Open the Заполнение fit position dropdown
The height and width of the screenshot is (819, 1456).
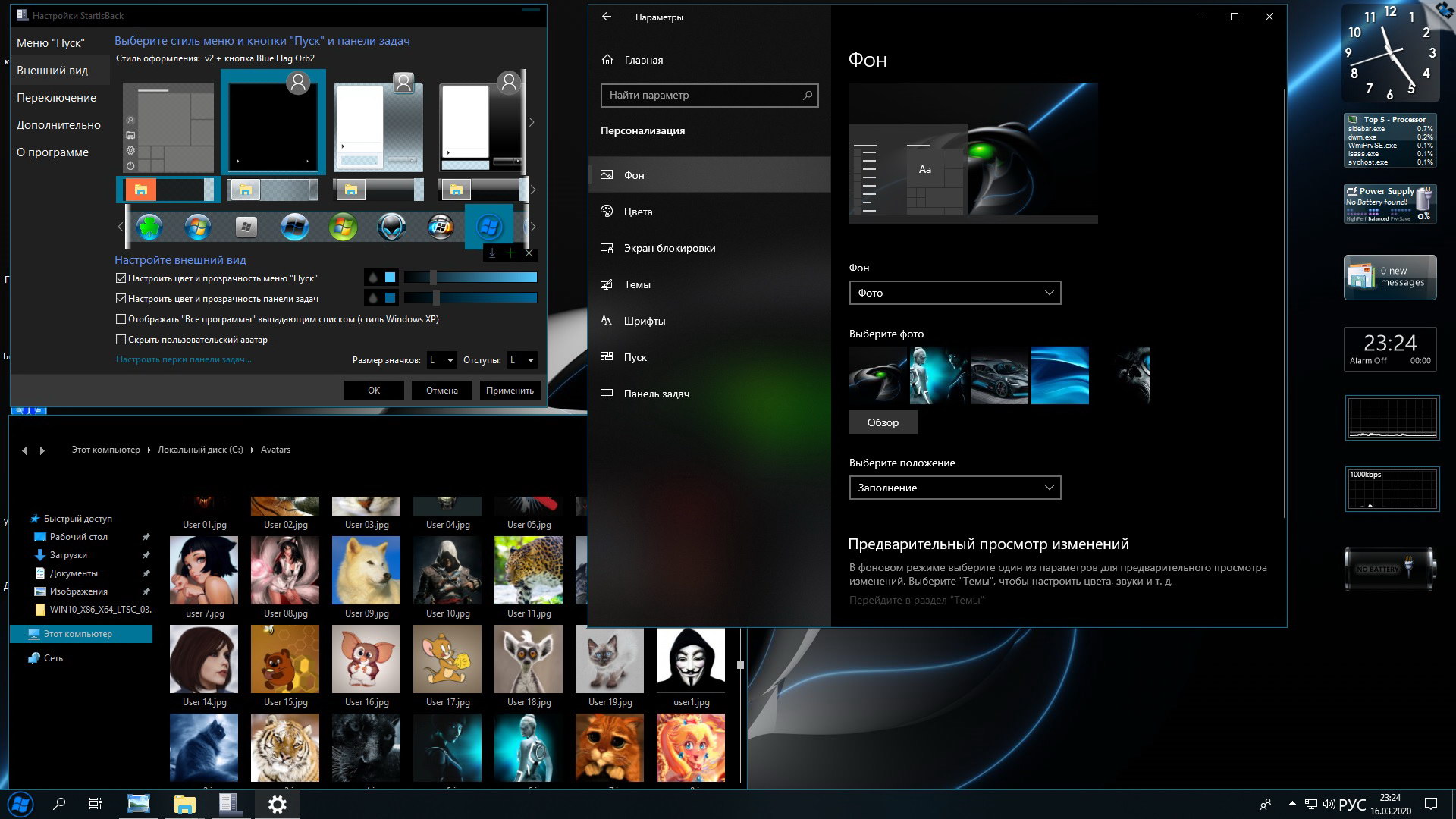coord(955,488)
